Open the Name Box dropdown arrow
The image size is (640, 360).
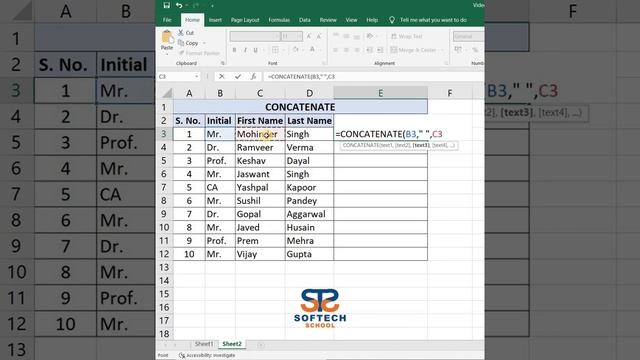(196, 76)
